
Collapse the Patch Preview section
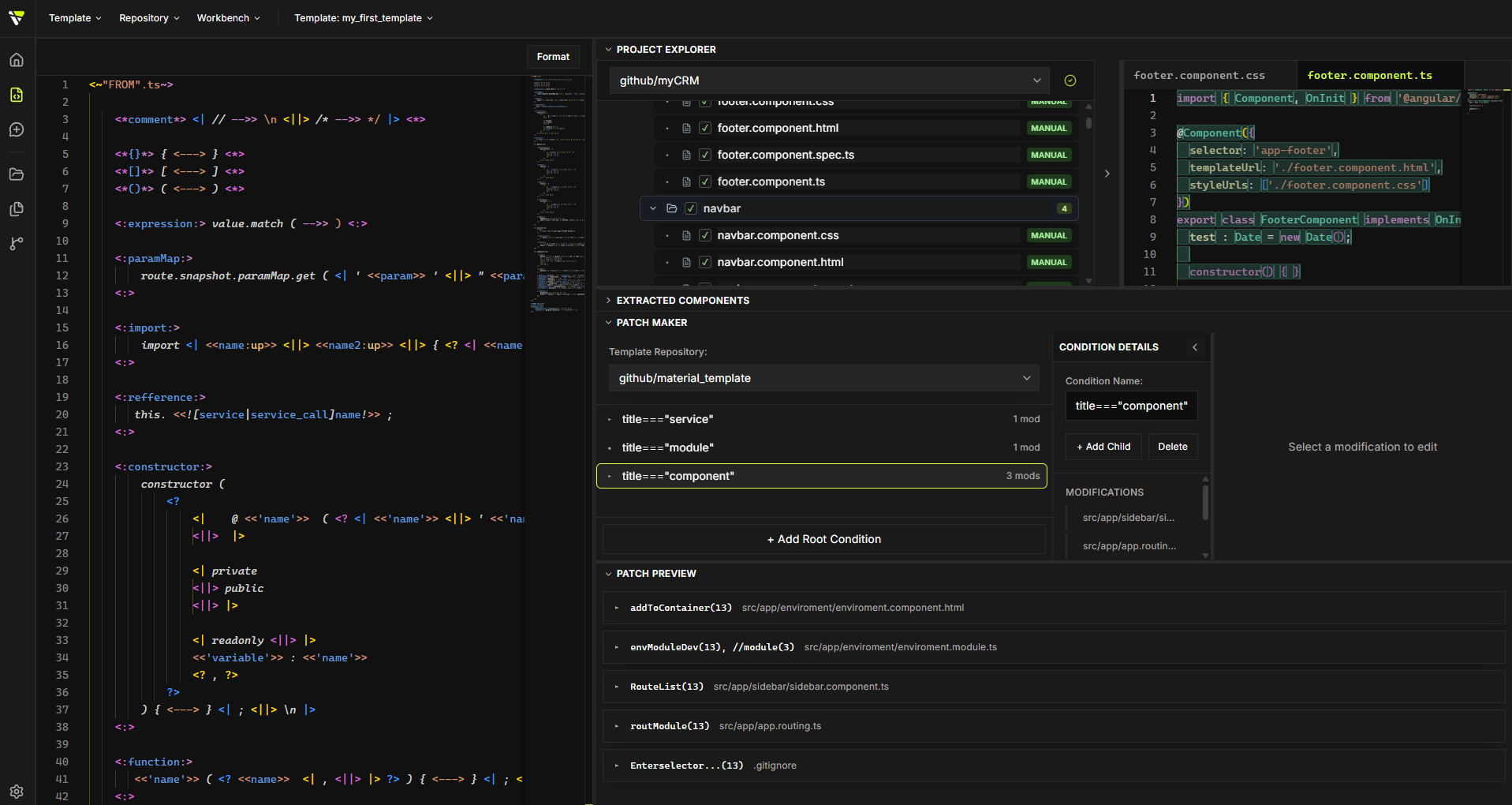coord(608,574)
